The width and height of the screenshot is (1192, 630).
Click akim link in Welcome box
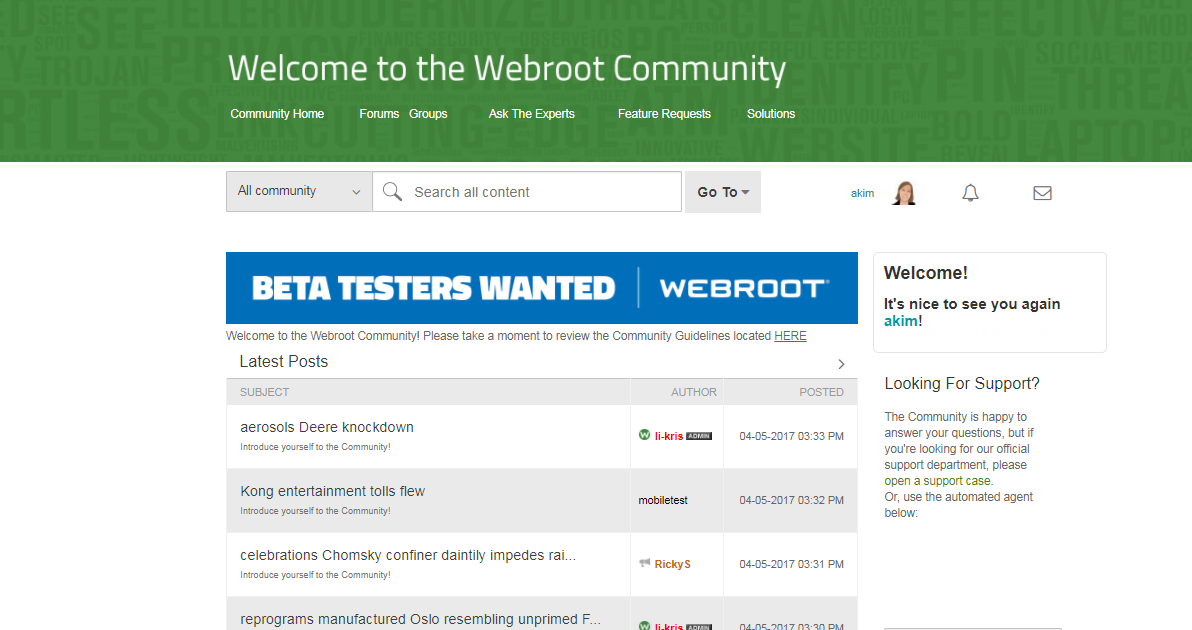click(x=900, y=321)
